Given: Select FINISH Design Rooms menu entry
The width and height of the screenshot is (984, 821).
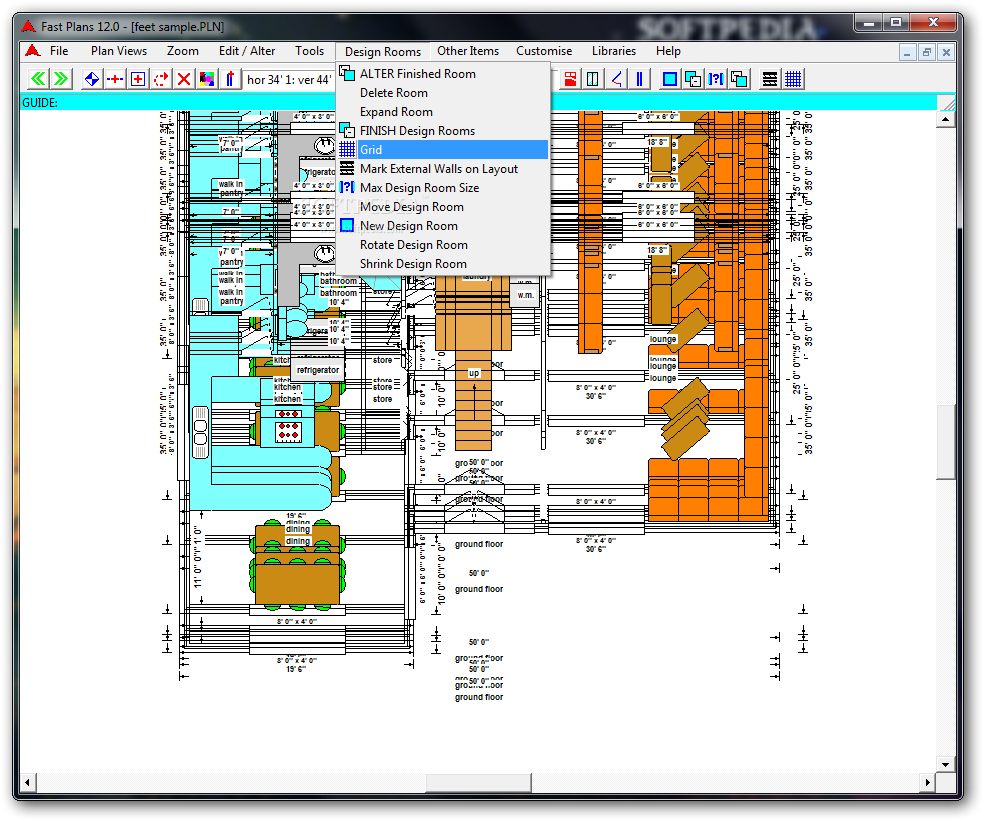Looking at the screenshot, I should 443,131.
